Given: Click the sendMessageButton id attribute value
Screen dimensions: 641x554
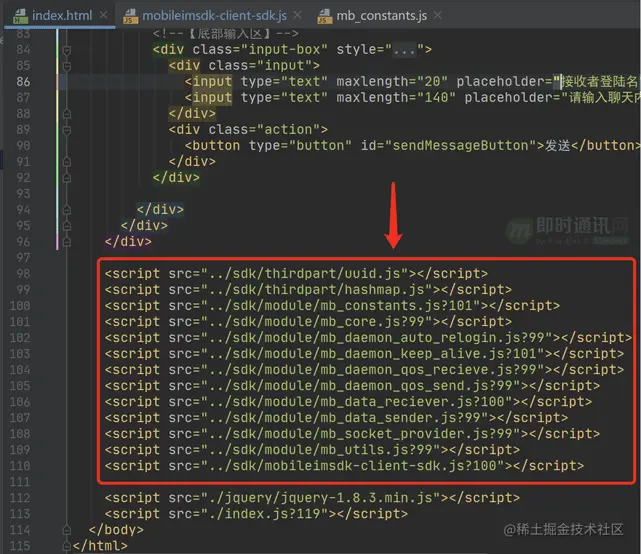Looking at the screenshot, I should tap(459, 146).
